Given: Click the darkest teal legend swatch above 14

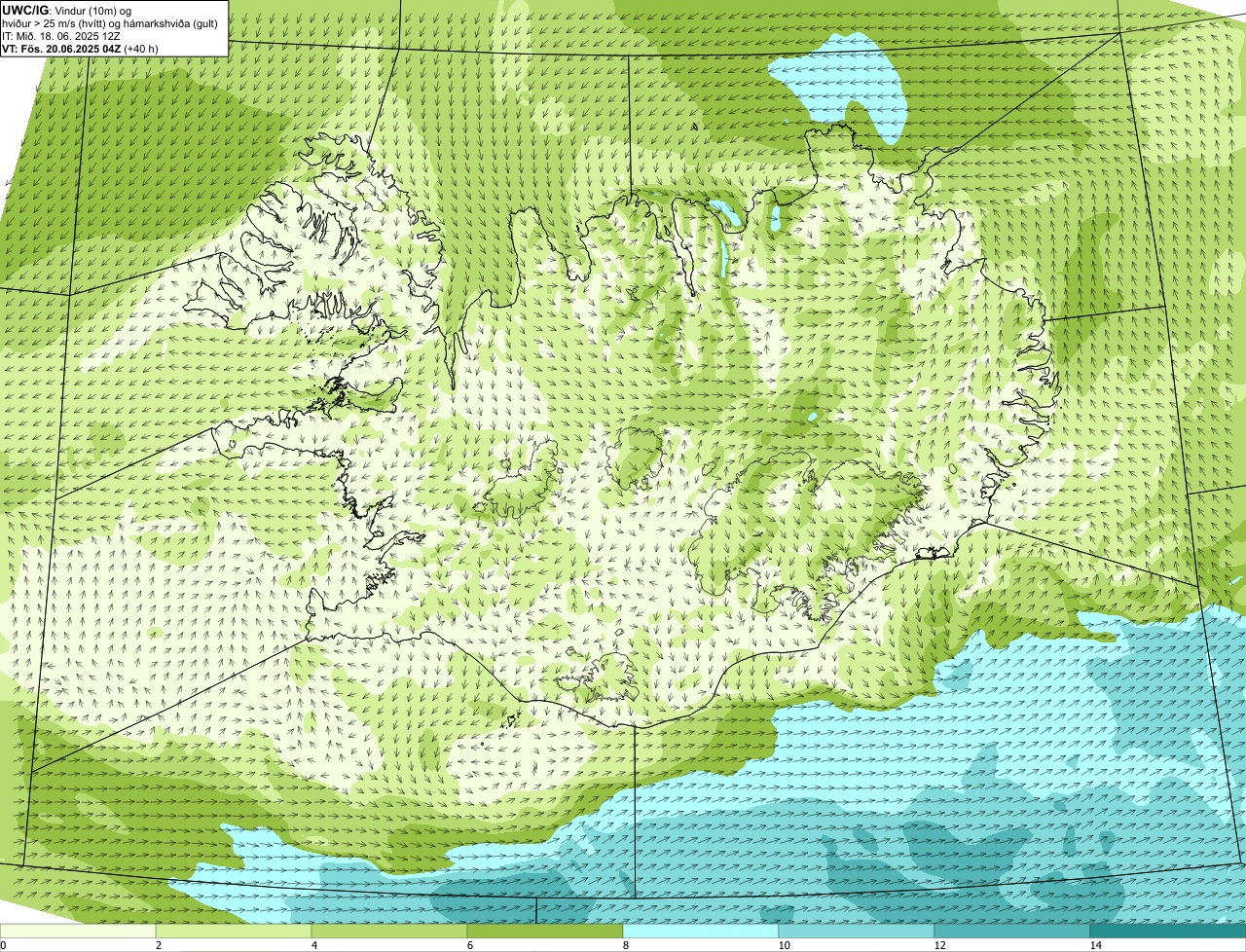Looking at the screenshot, I should click(1167, 932).
